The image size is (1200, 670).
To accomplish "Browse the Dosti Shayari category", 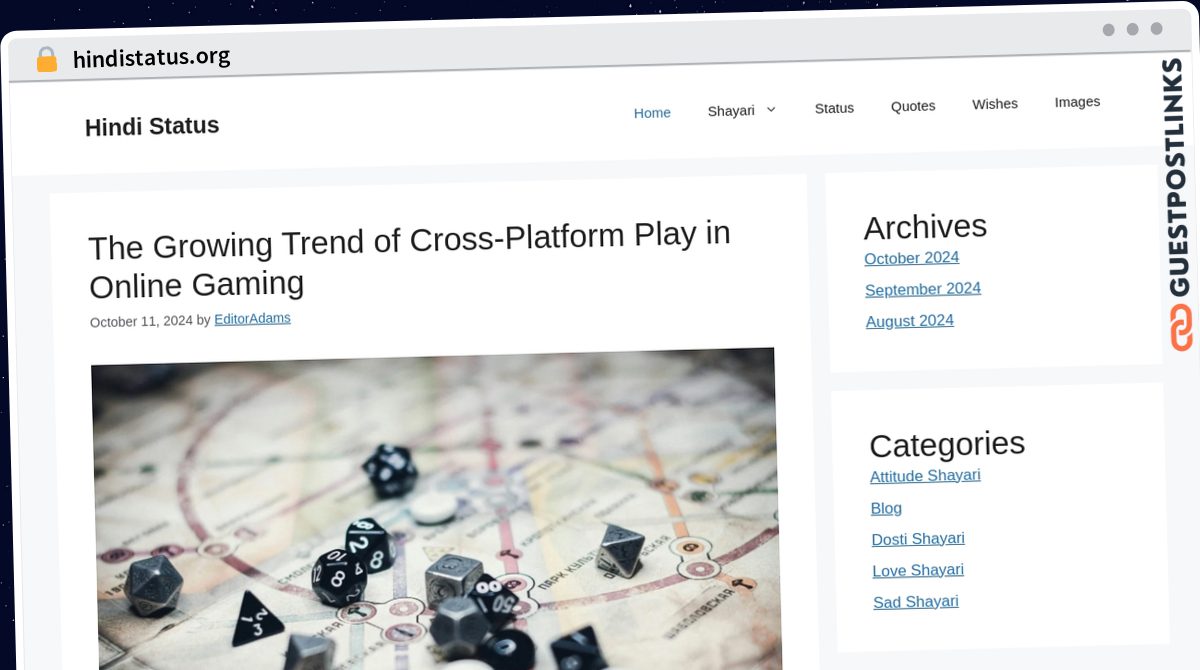I will (x=918, y=539).
